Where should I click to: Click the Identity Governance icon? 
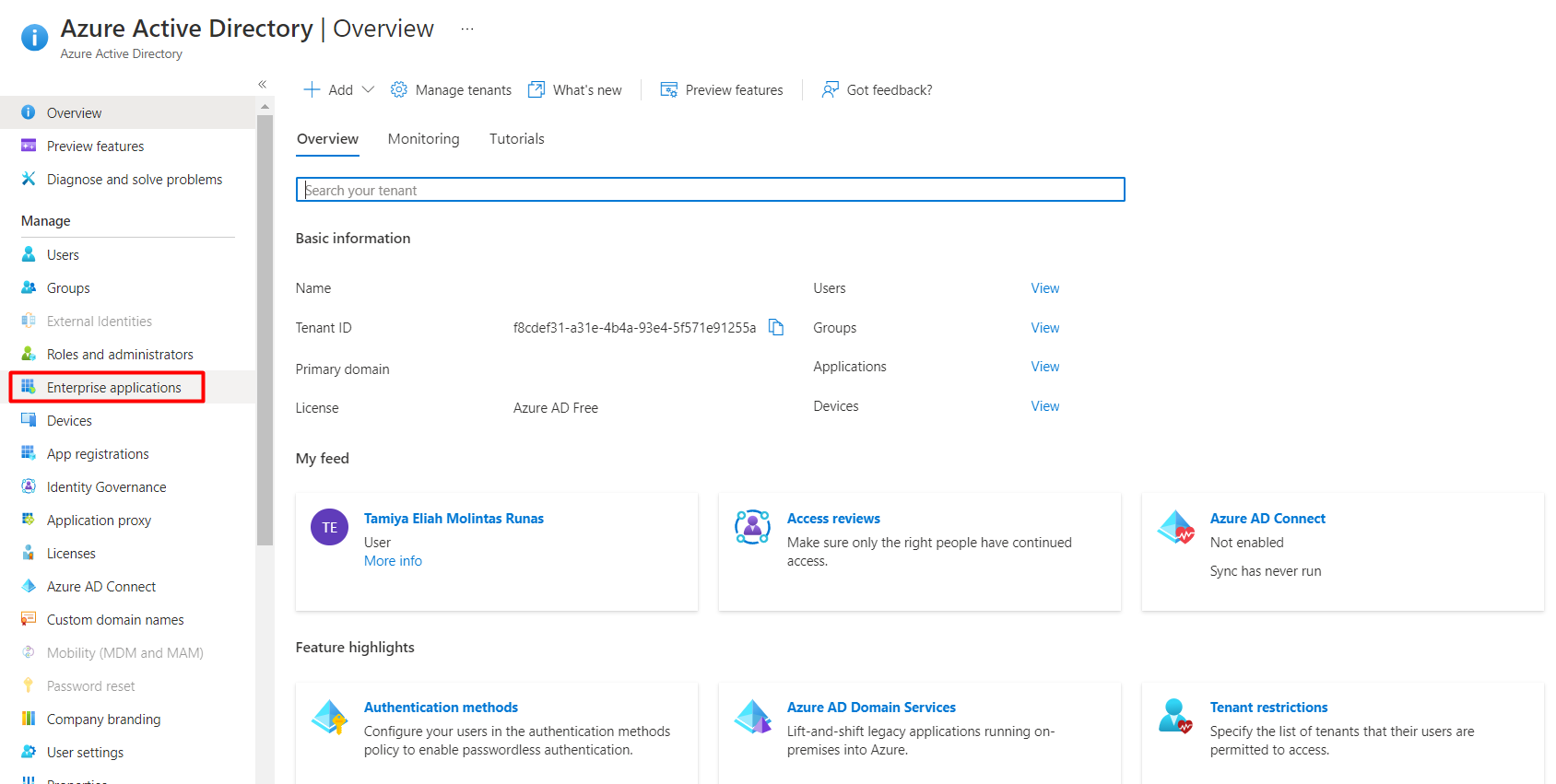[29, 486]
